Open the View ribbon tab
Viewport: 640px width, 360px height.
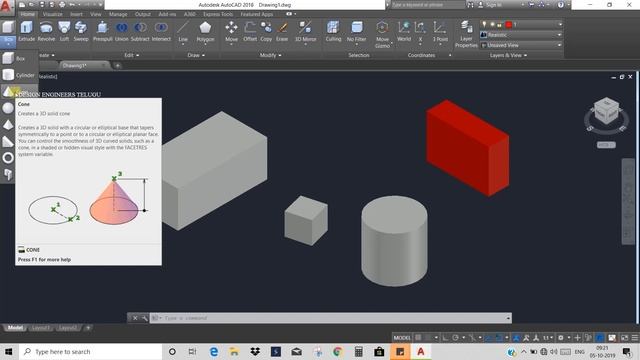96,14
